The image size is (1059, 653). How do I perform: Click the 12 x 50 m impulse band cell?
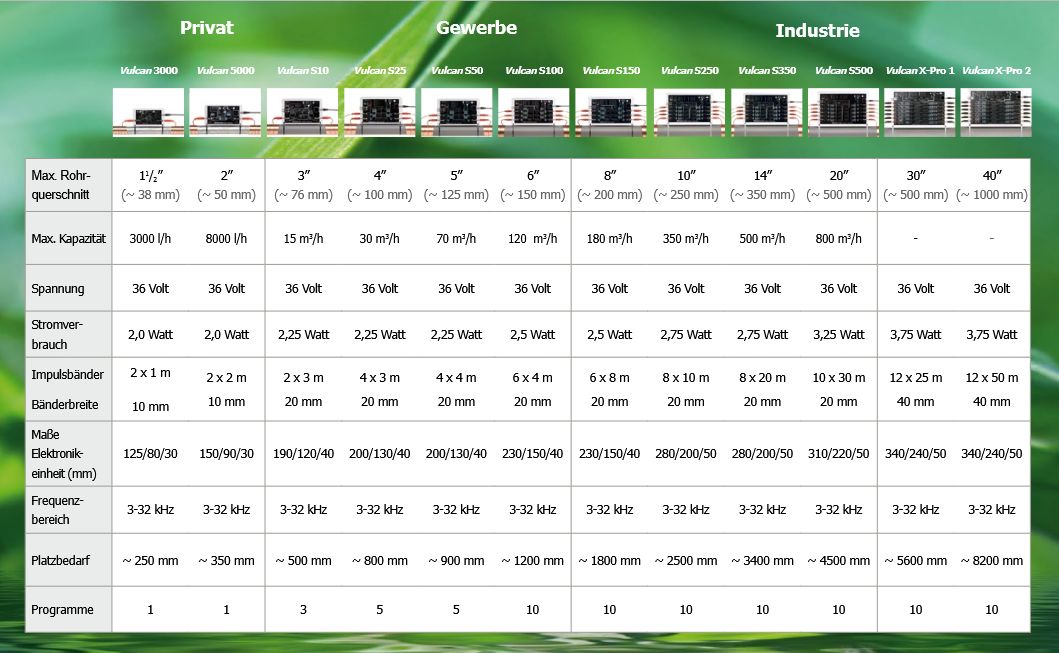(991, 377)
